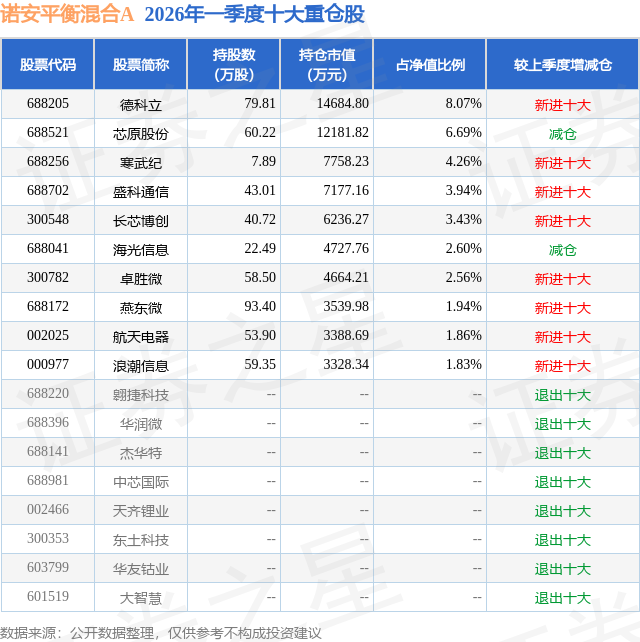Select stock code 002025

tap(48, 335)
